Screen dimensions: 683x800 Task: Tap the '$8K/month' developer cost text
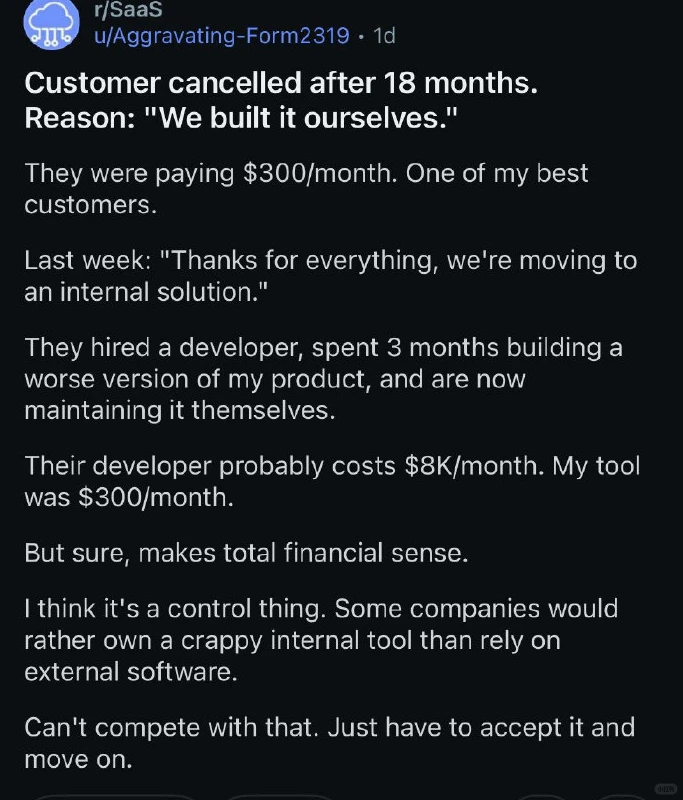pyautogui.click(x=474, y=466)
